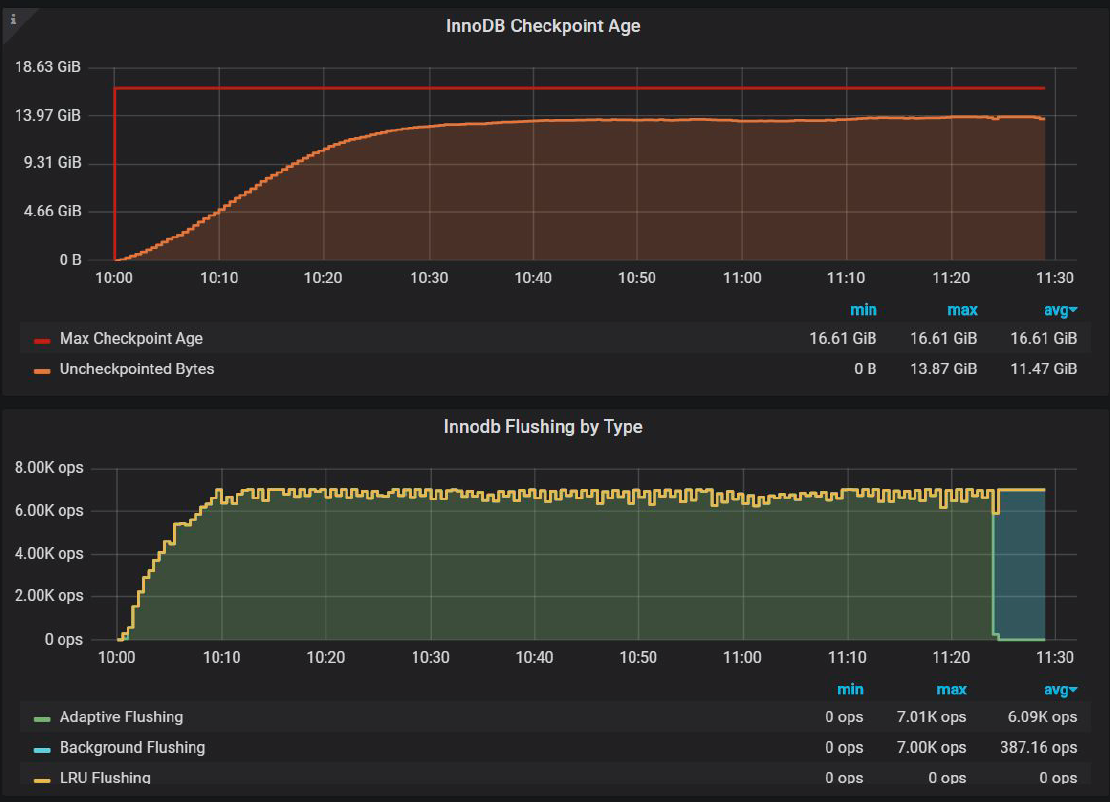The height and width of the screenshot is (802, 1110).
Task: Toggle the Adaptive Flushing series
Action: point(121,717)
